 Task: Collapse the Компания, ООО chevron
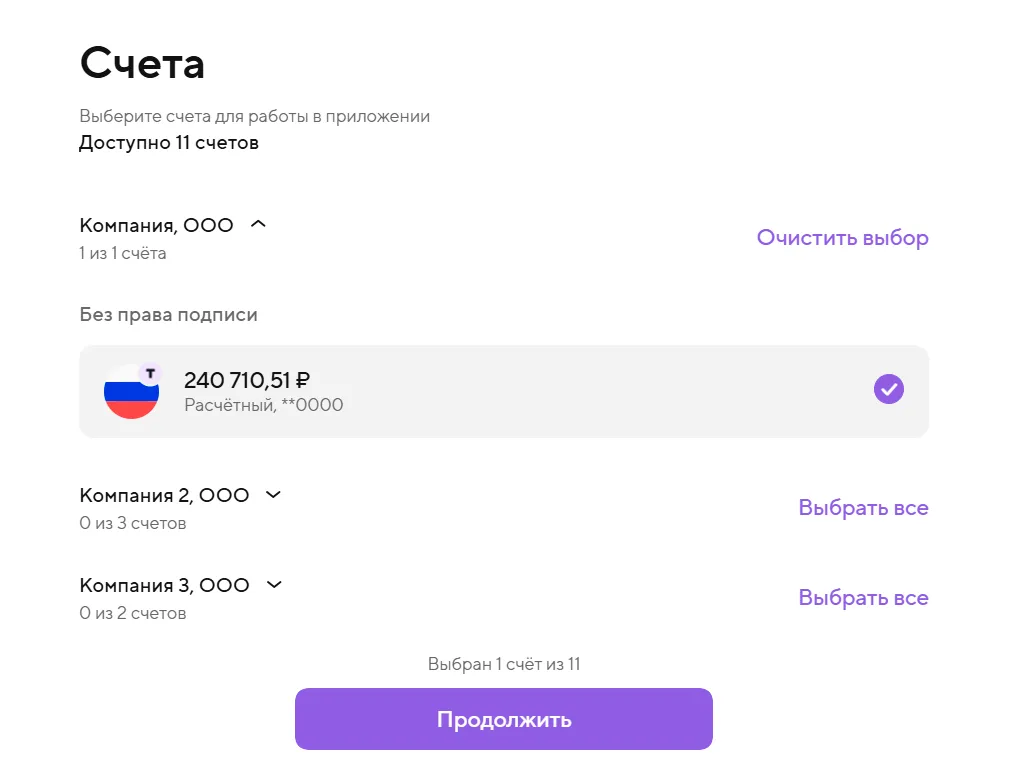tap(258, 225)
